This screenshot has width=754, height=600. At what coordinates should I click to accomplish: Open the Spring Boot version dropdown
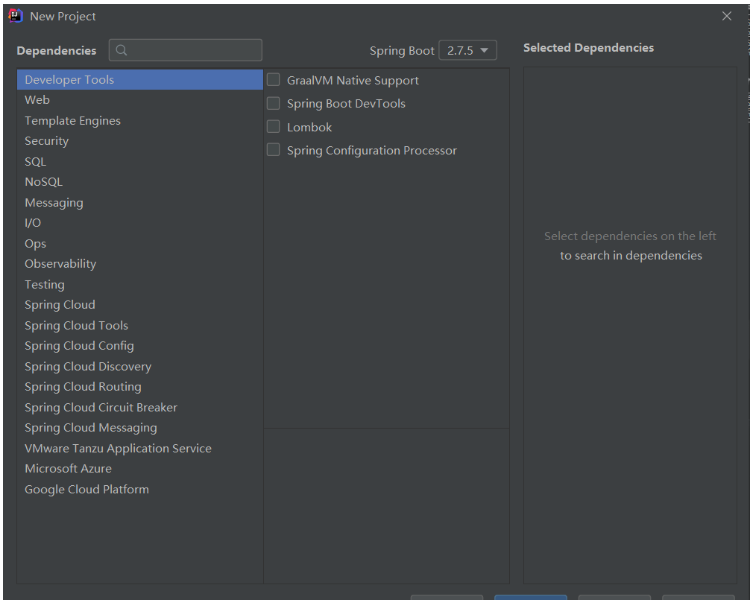coord(468,50)
